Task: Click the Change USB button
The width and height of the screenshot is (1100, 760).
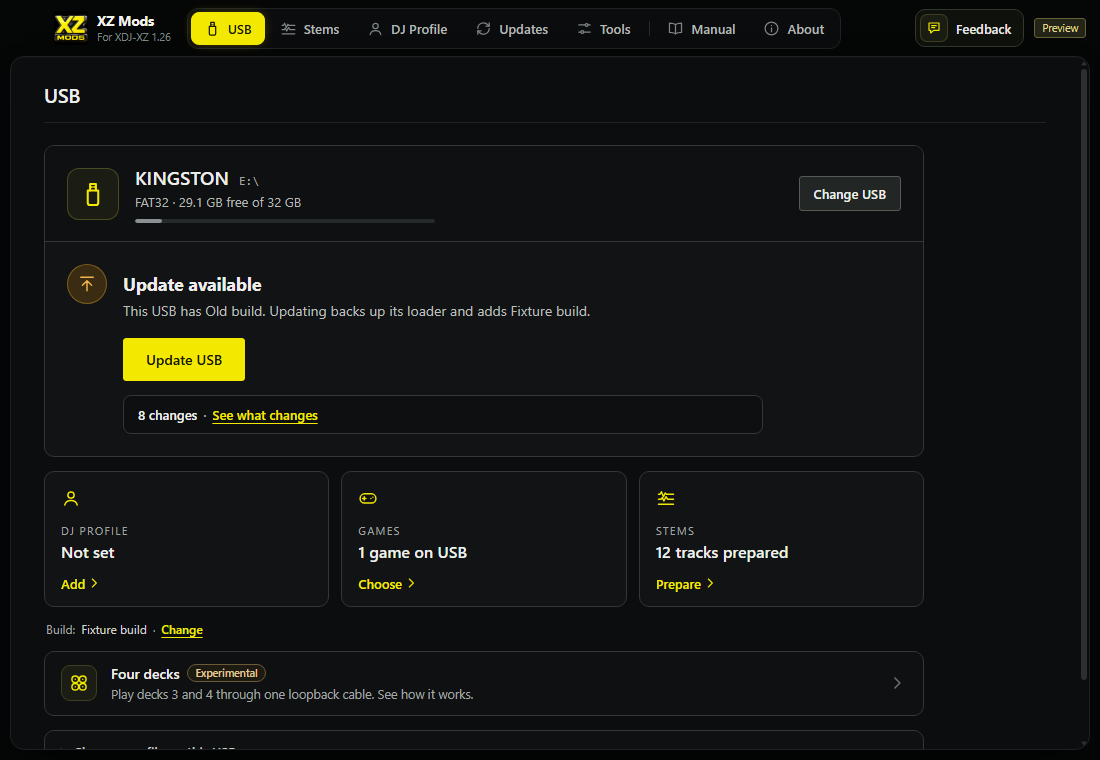Action: pos(850,194)
